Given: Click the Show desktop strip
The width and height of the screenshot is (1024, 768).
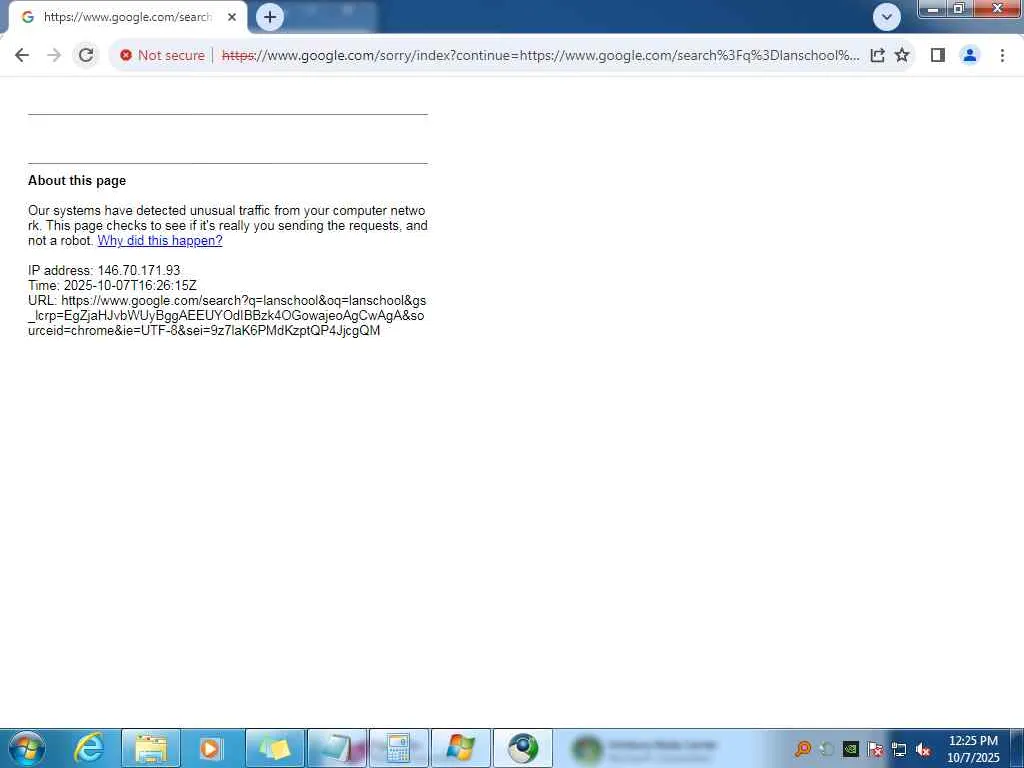Looking at the screenshot, I should tap(1017, 748).
